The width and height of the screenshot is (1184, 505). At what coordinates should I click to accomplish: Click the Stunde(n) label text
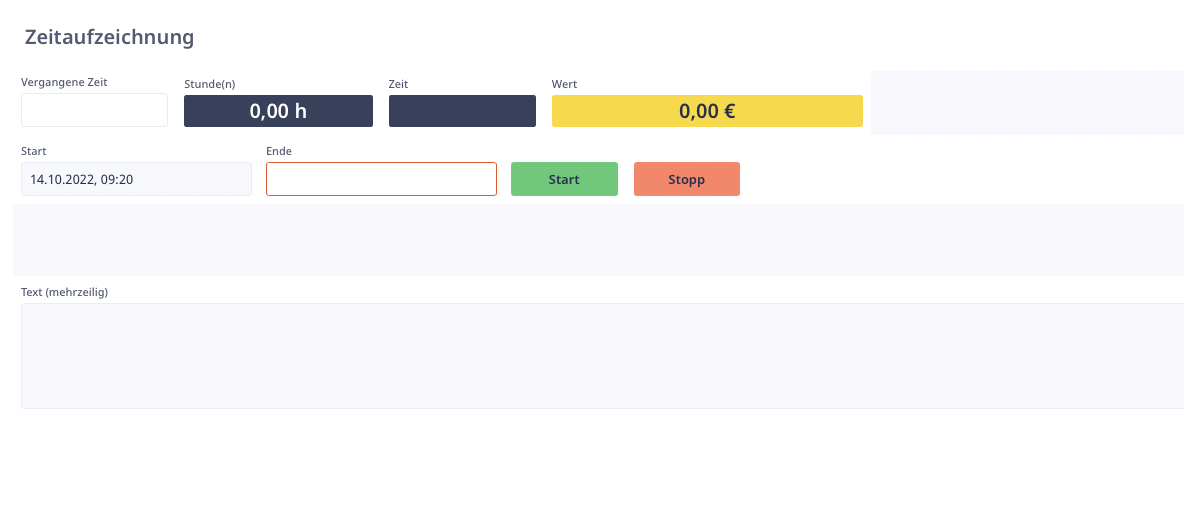point(210,84)
